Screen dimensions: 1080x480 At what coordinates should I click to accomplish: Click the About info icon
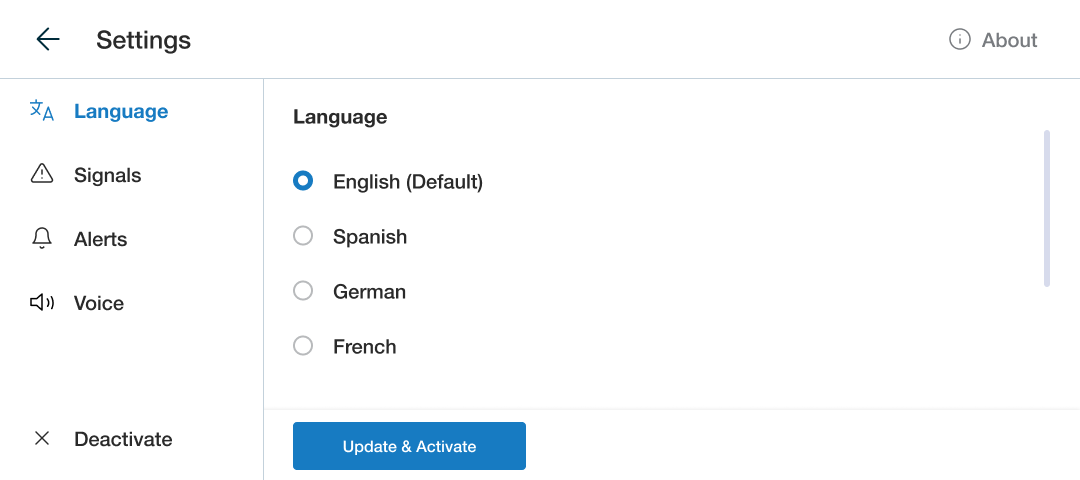click(x=959, y=39)
